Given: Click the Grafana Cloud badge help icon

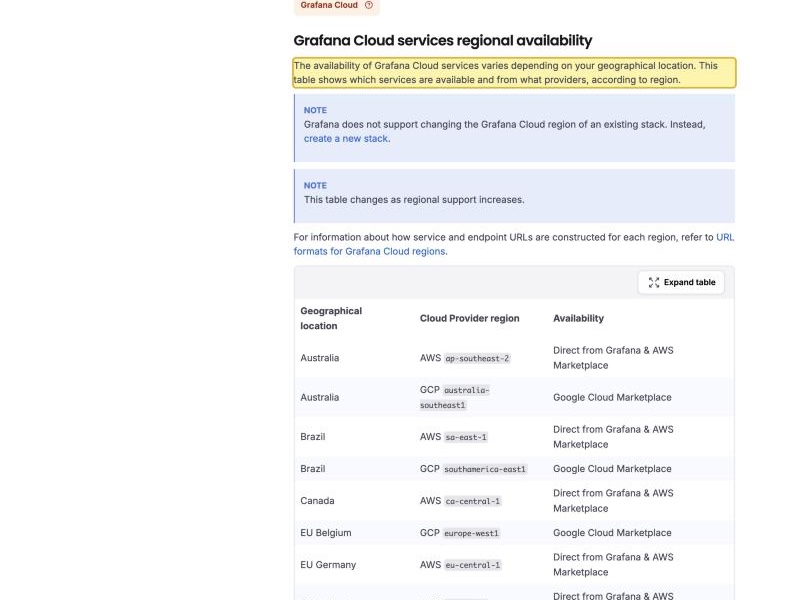Looking at the screenshot, I should [368, 5].
